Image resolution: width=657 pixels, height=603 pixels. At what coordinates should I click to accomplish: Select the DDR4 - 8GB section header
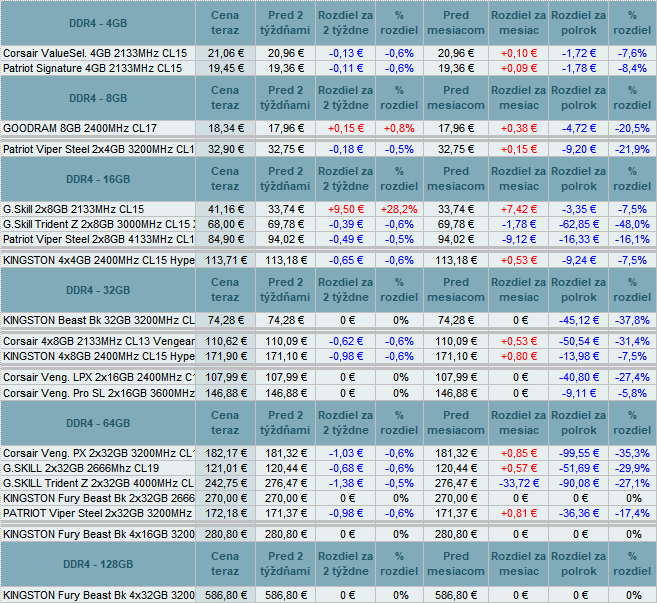(98, 98)
